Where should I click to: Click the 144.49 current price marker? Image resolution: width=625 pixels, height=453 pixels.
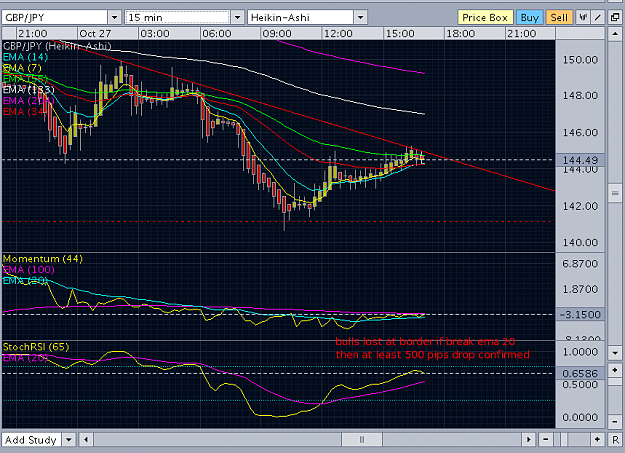[x=580, y=160]
